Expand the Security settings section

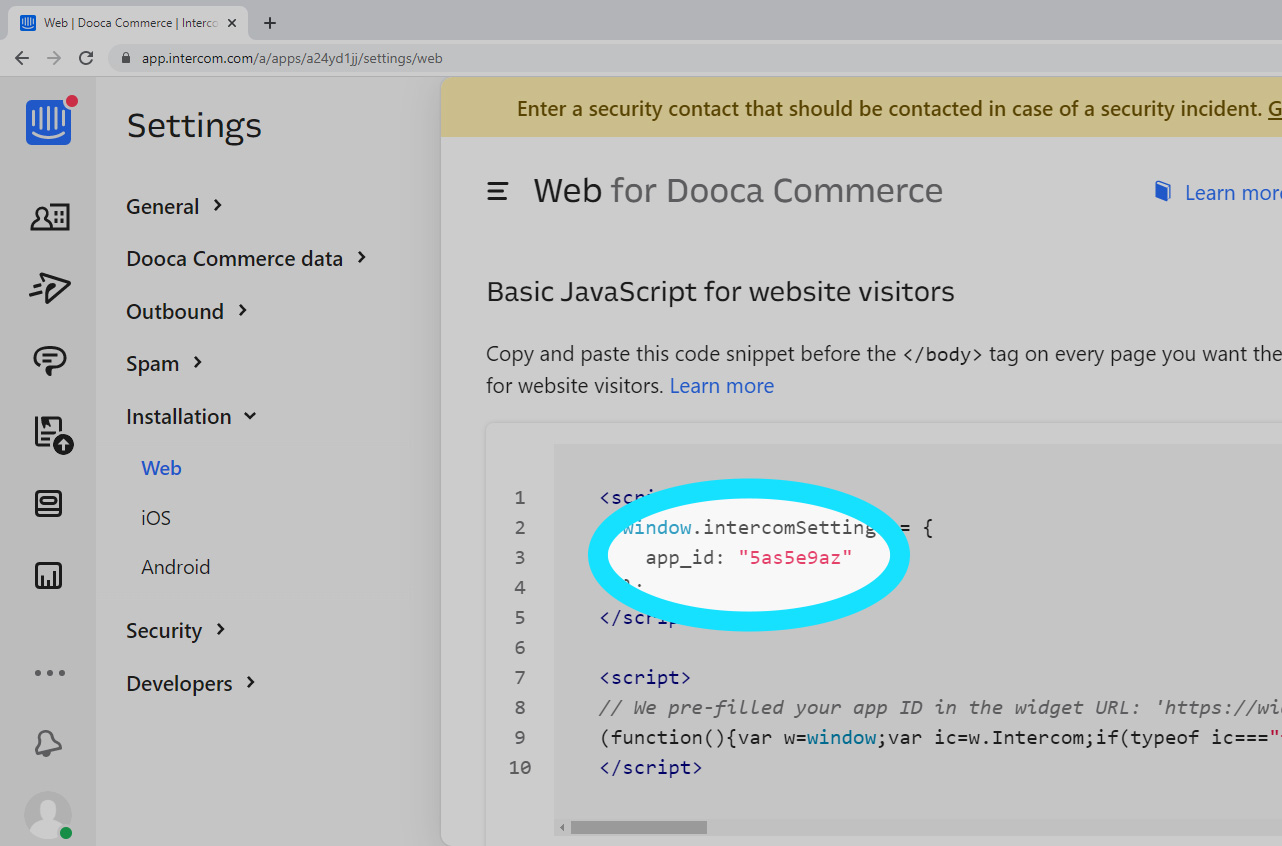coord(176,630)
